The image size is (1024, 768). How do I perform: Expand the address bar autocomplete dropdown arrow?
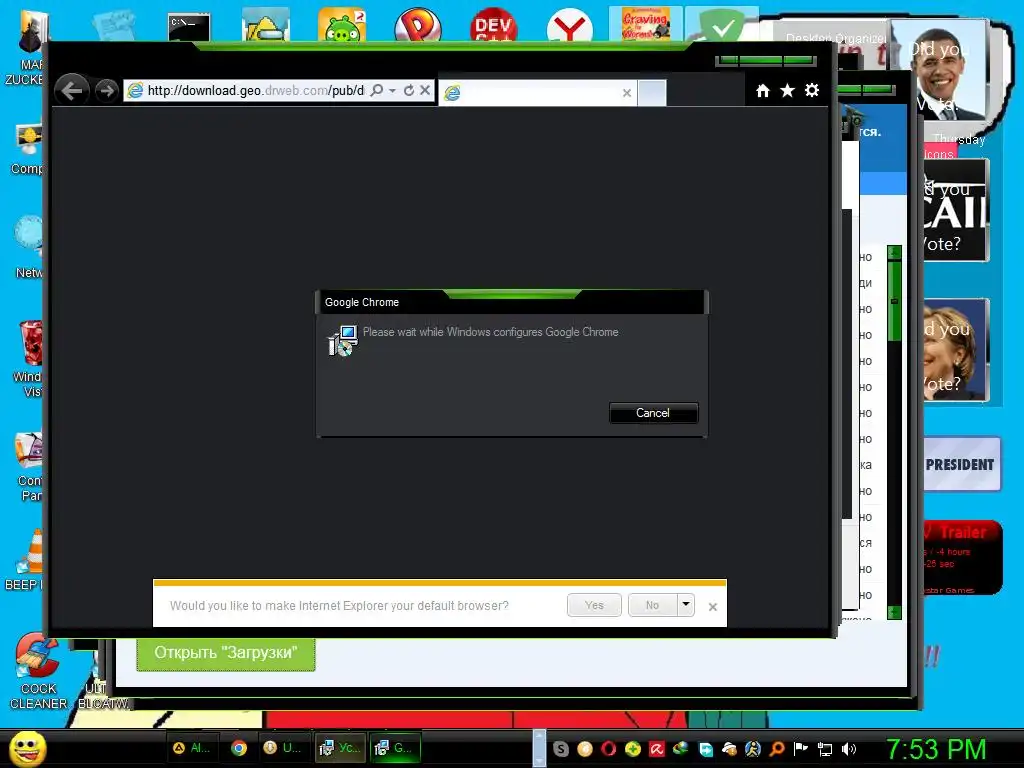tap(392, 91)
